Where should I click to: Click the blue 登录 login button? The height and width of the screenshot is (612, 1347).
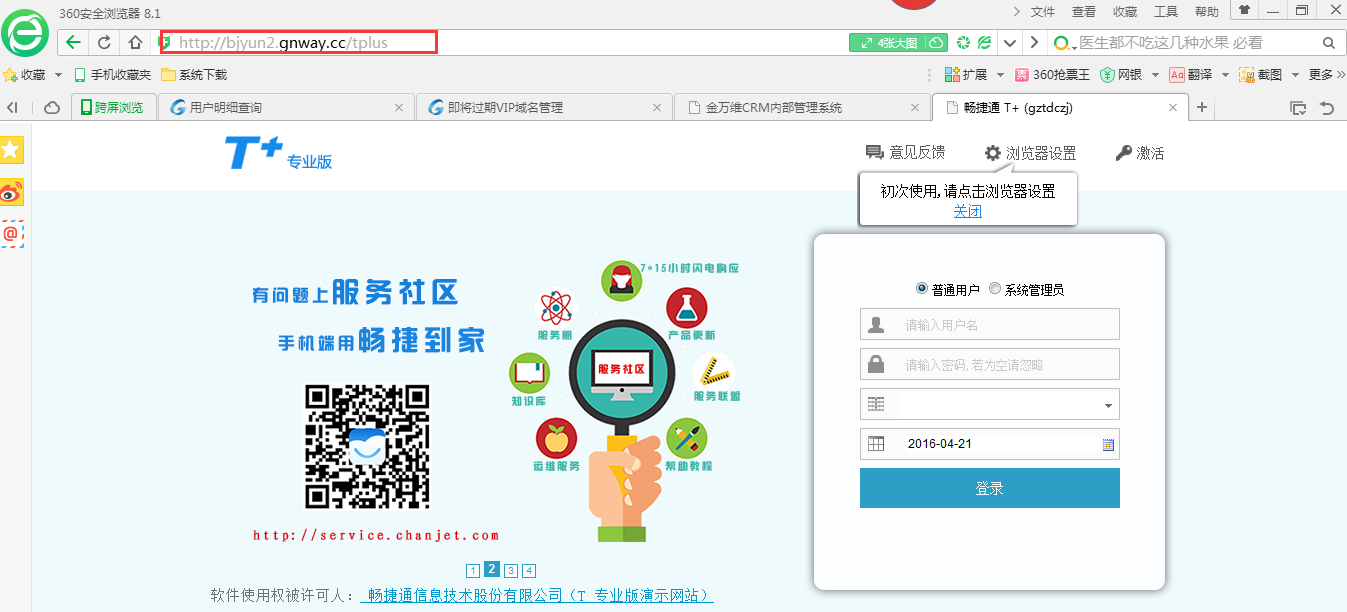tap(990, 488)
